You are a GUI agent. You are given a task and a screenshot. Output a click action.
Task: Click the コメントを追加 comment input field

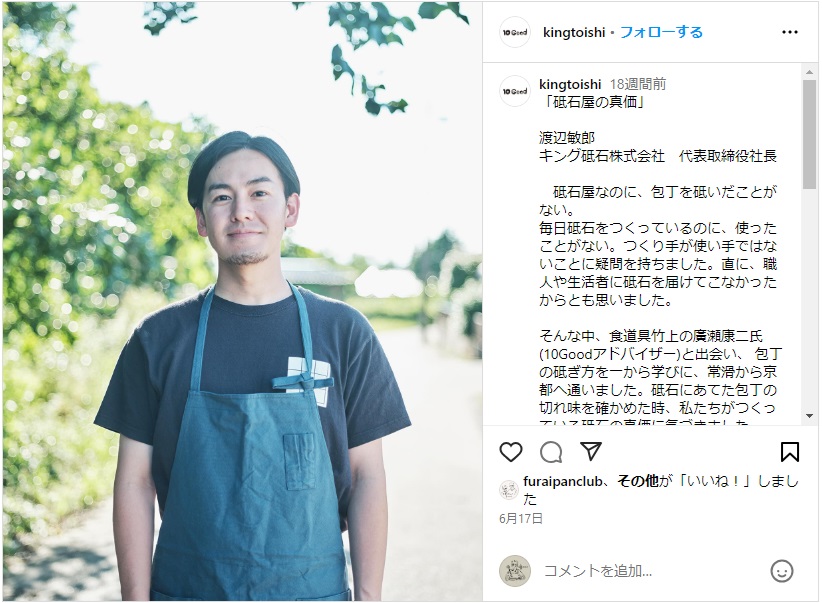(650, 570)
